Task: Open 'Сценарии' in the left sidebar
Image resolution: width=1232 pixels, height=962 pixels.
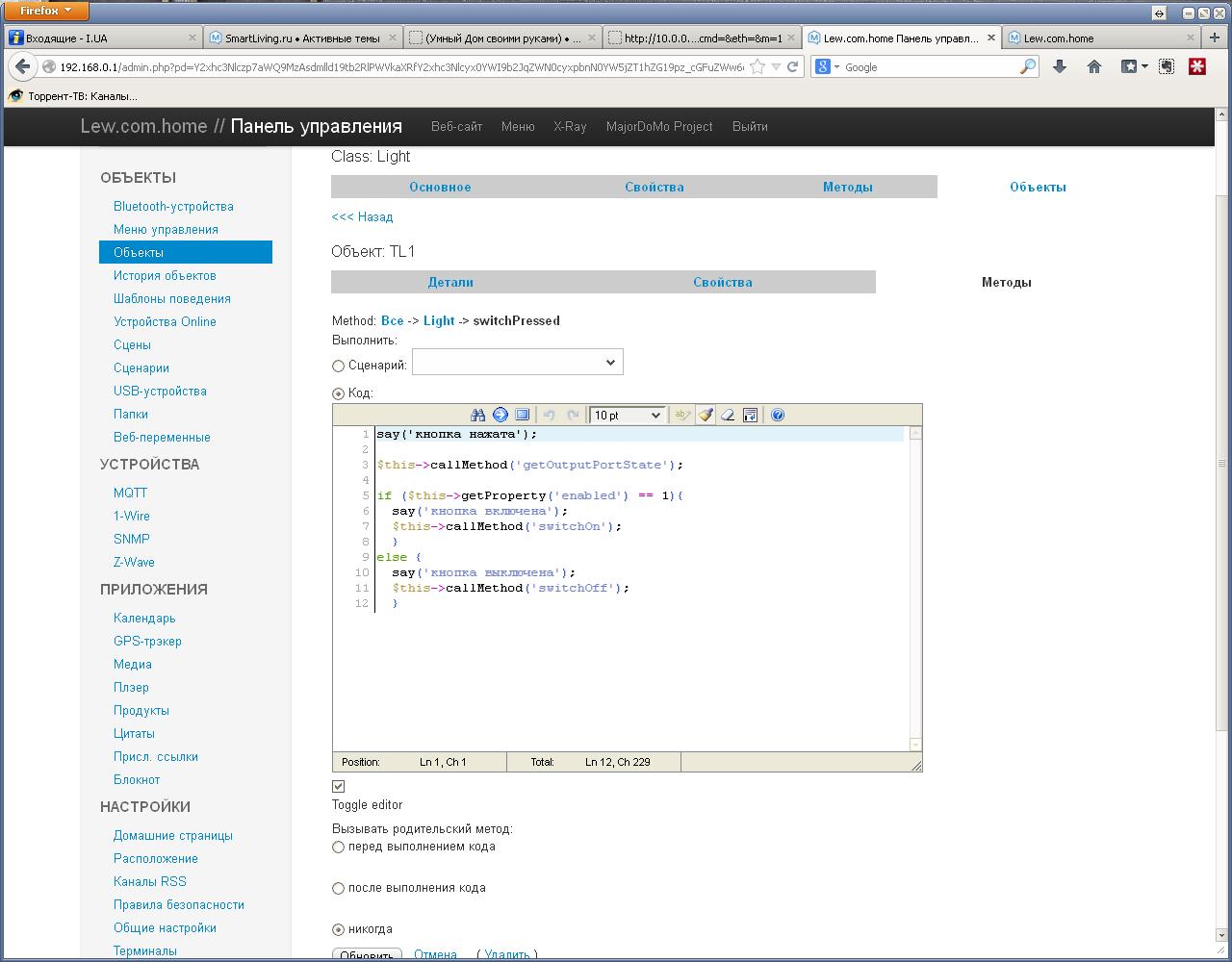Action: [x=141, y=367]
